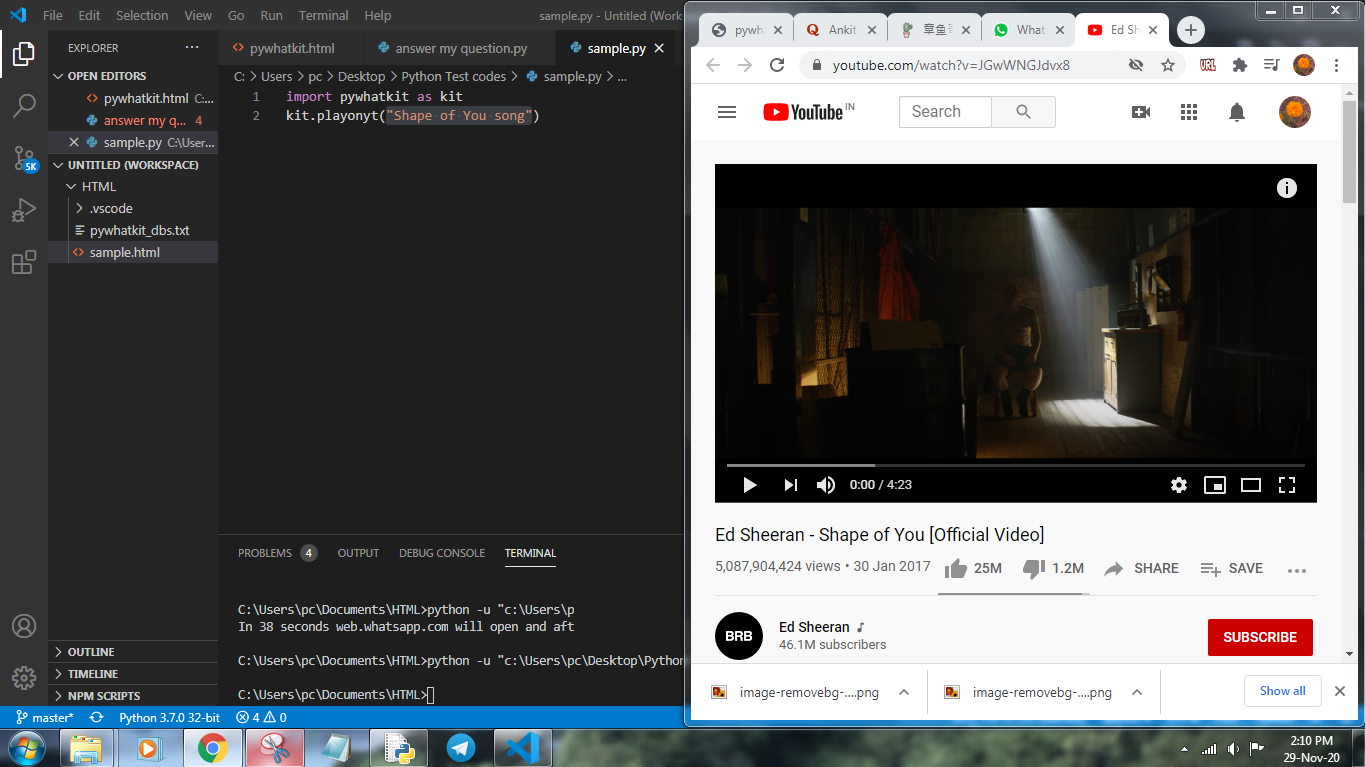Open Explorer more actions ellipsis
The height and width of the screenshot is (767, 1365).
tap(192, 47)
